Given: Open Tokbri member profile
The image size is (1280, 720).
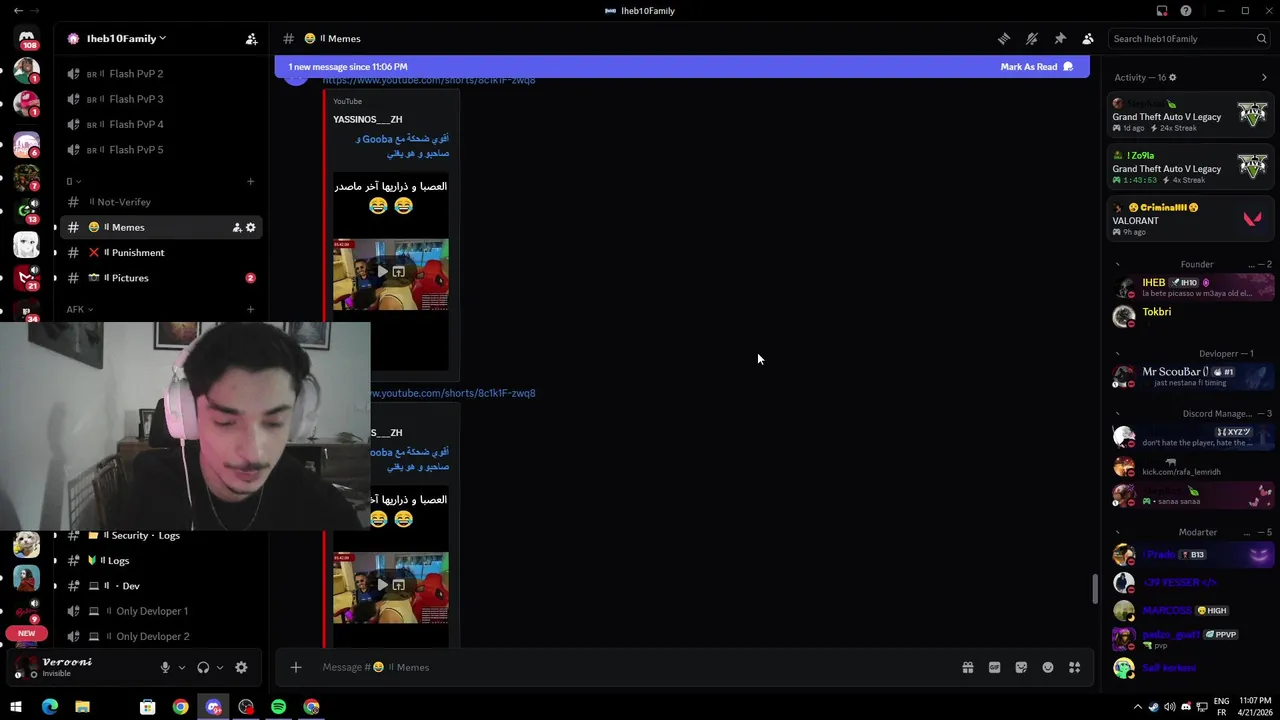Looking at the screenshot, I should 1191,316.
